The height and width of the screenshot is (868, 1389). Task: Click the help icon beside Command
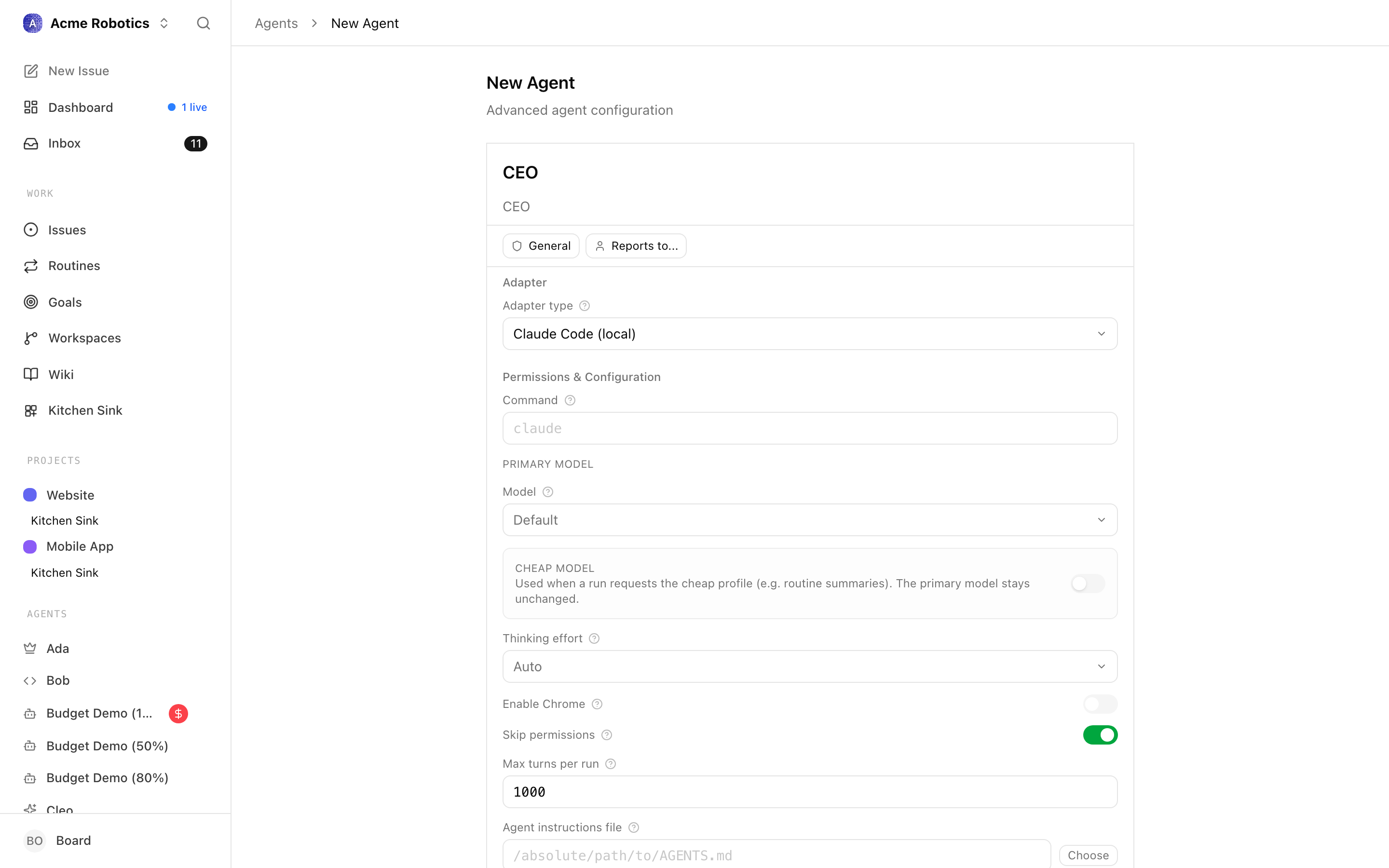tap(570, 400)
